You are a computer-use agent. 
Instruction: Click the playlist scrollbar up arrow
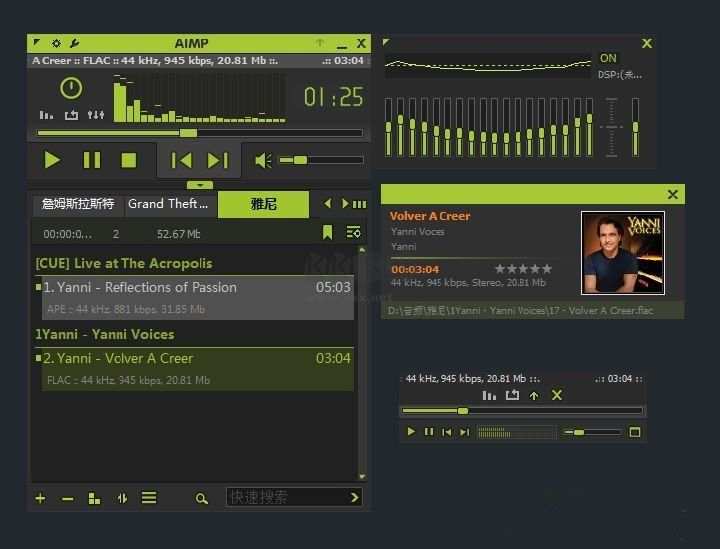pyautogui.click(x=362, y=249)
